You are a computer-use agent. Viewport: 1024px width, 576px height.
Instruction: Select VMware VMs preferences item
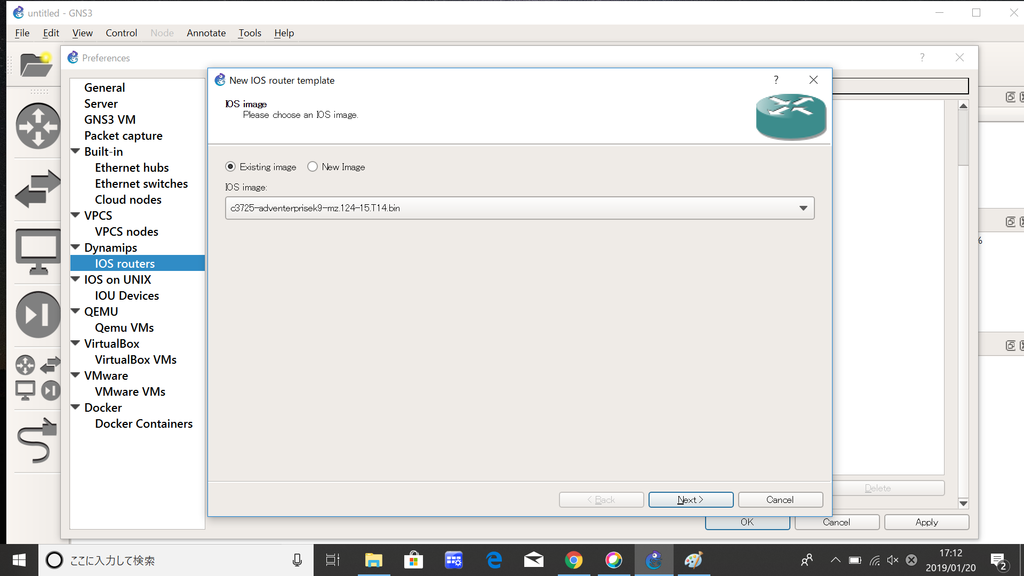coord(130,391)
